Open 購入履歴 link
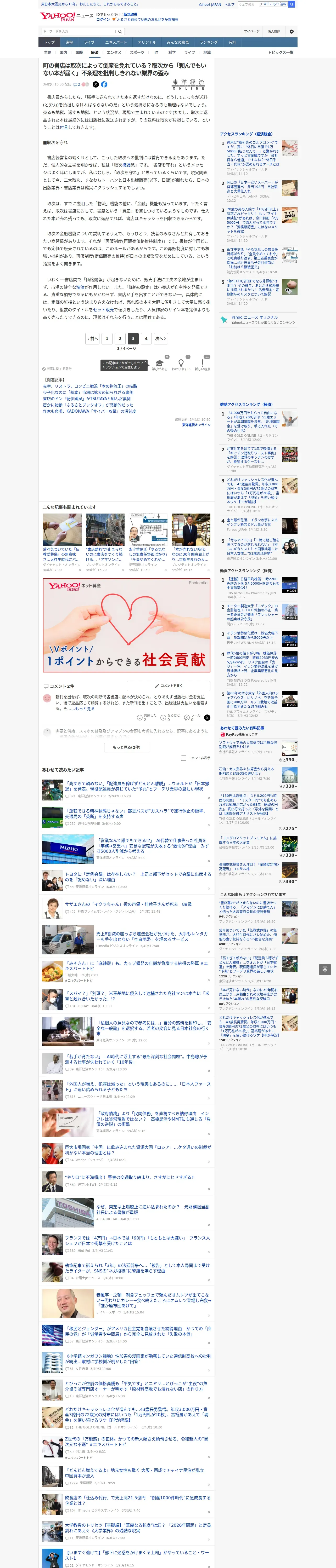 pyautogui.click(x=274, y=31)
